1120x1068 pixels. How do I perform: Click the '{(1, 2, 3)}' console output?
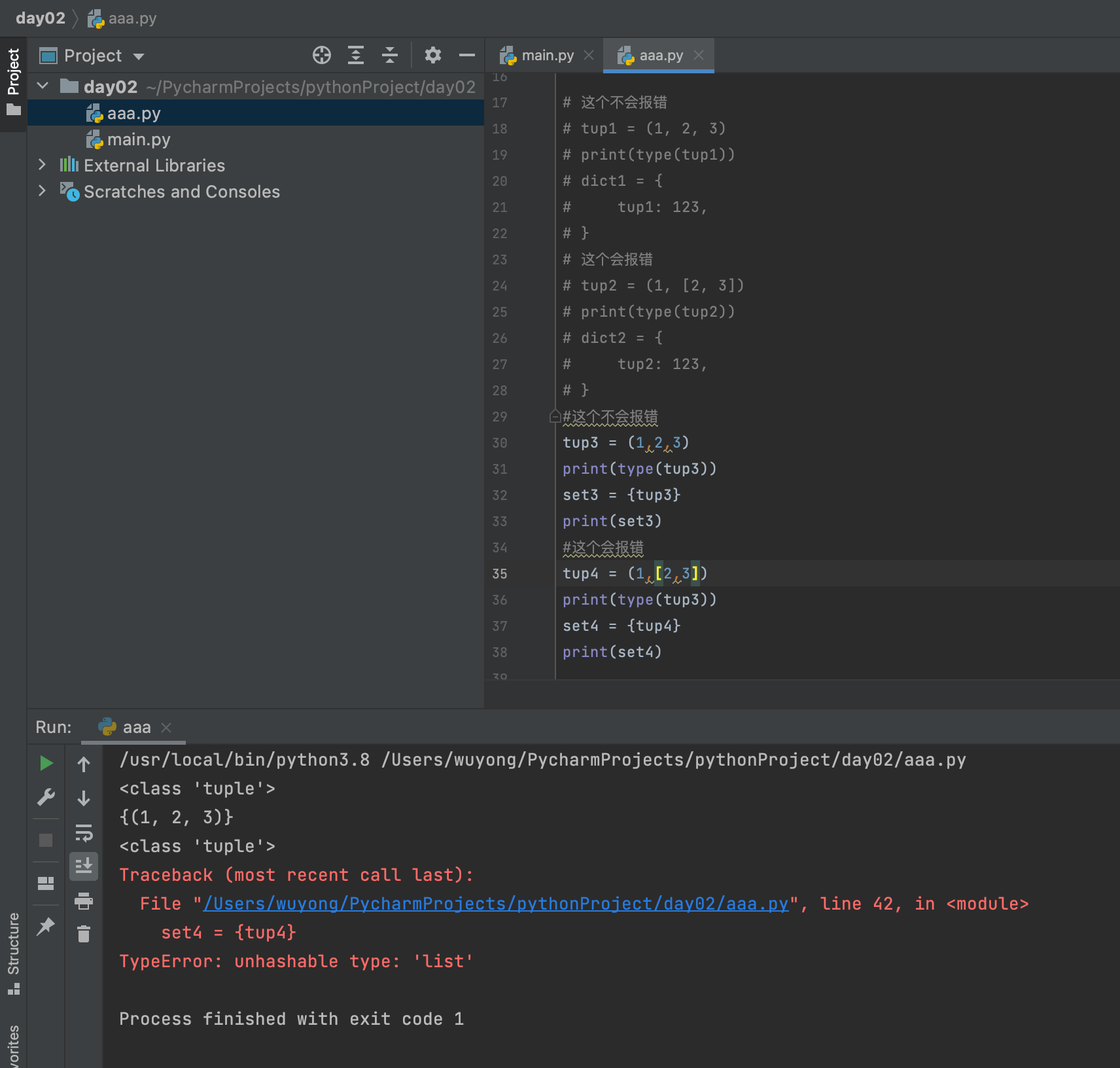177,817
